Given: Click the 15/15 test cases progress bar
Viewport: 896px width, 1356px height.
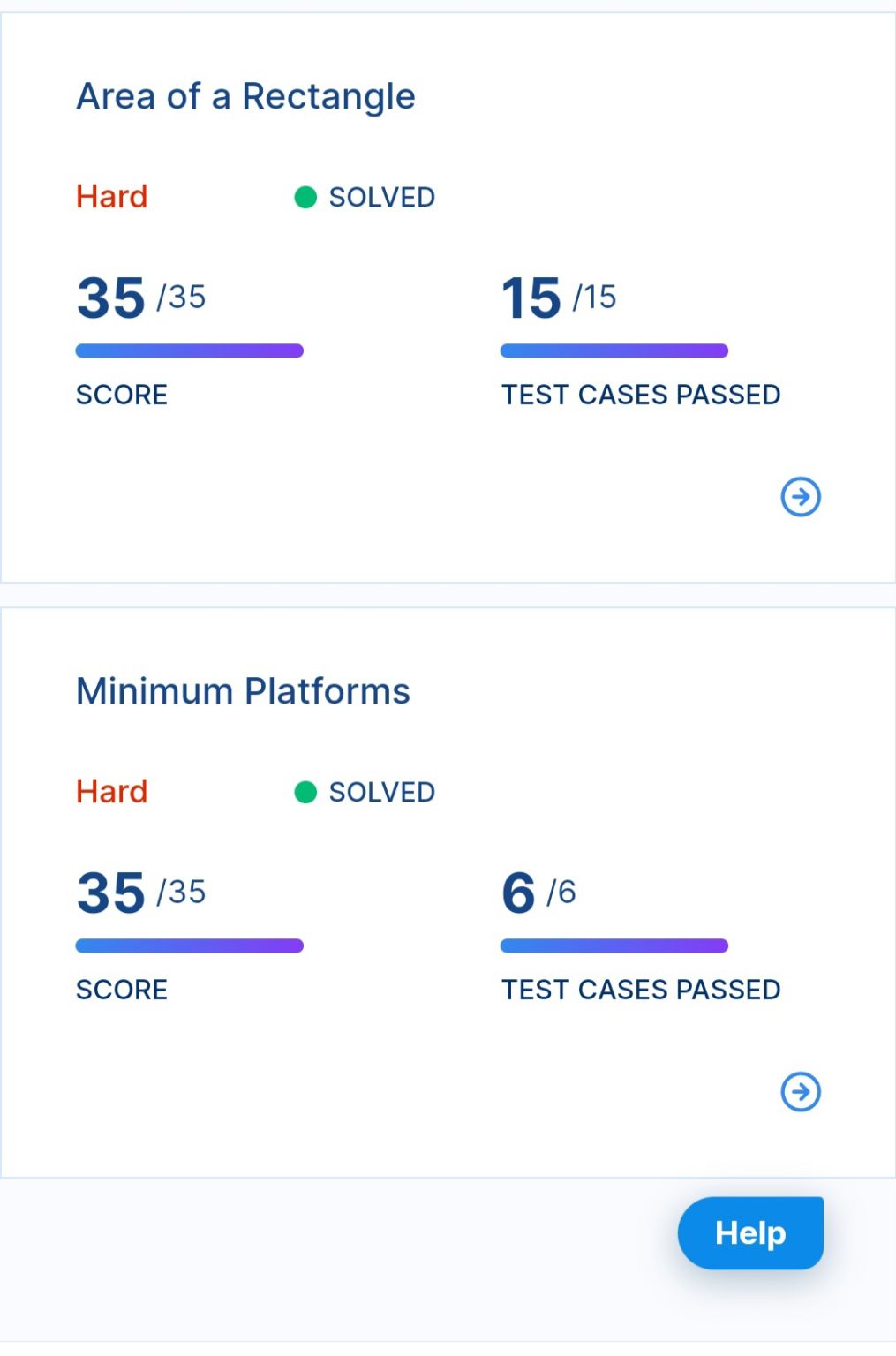Looking at the screenshot, I should pos(614,350).
